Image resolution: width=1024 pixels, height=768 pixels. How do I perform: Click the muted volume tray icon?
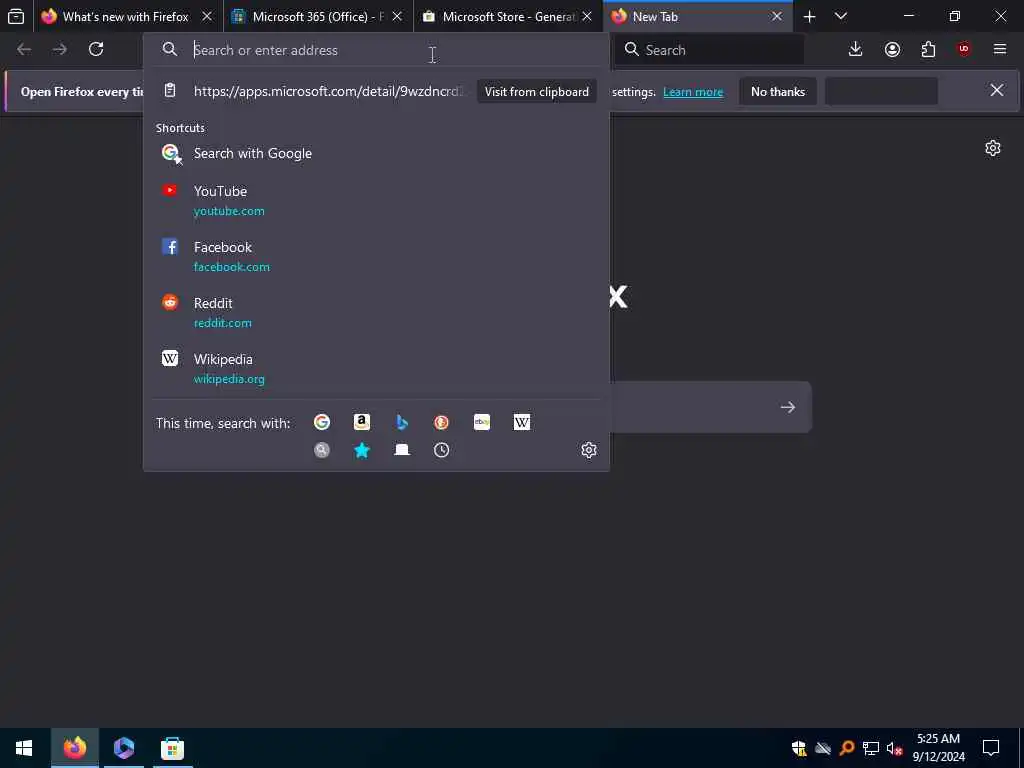click(895, 748)
